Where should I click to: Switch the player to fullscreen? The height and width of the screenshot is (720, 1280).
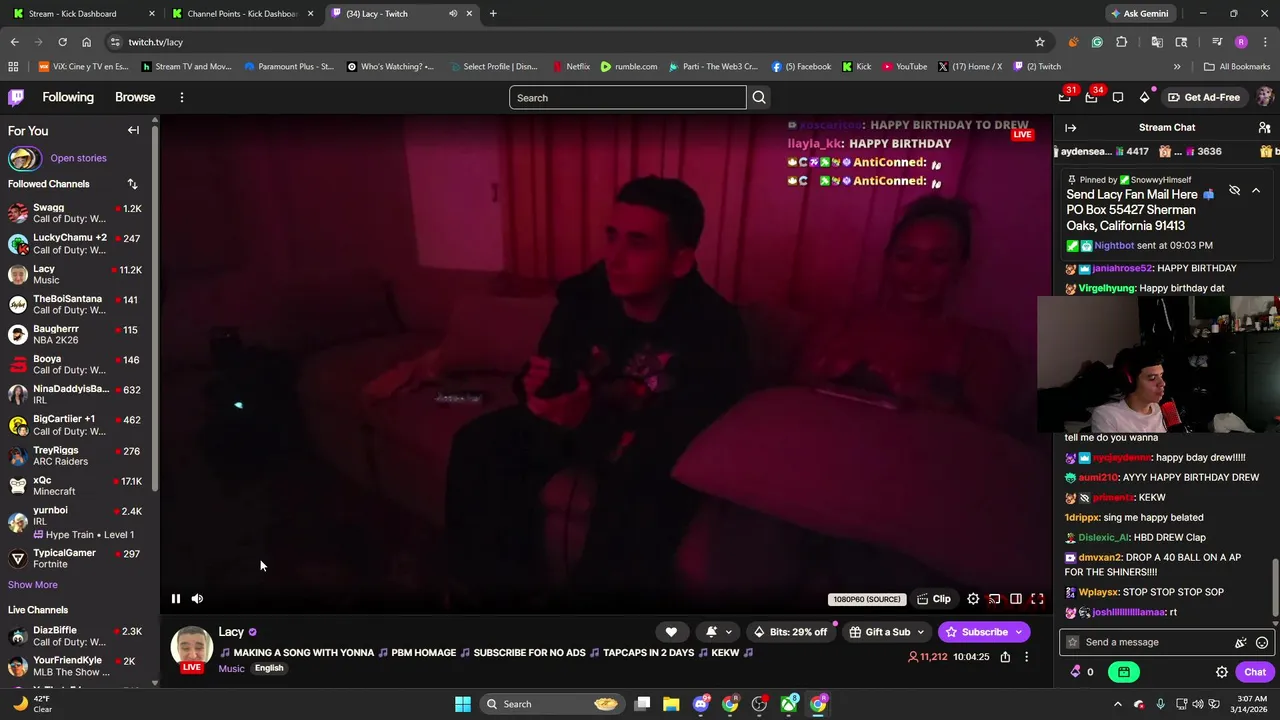coord(1037,599)
